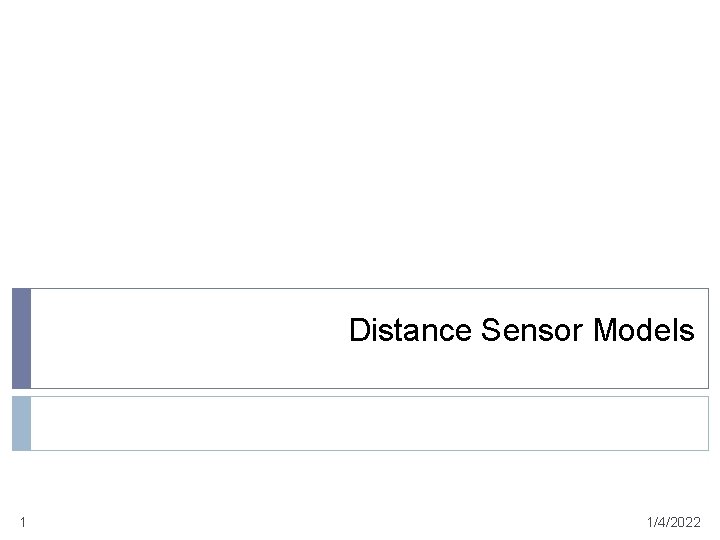Click the "1/4/2022" date in the footer
This screenshot has width=720, height=540.
coord(673,522)
